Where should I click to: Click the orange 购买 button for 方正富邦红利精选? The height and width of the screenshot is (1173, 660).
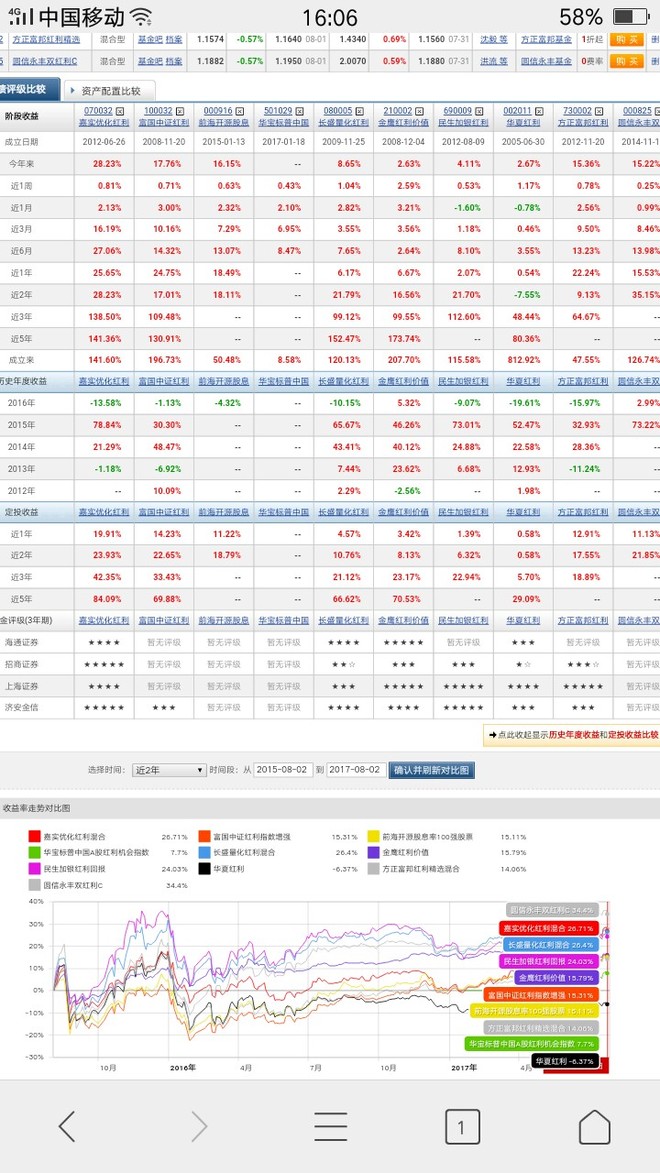[x=626, y=39]
